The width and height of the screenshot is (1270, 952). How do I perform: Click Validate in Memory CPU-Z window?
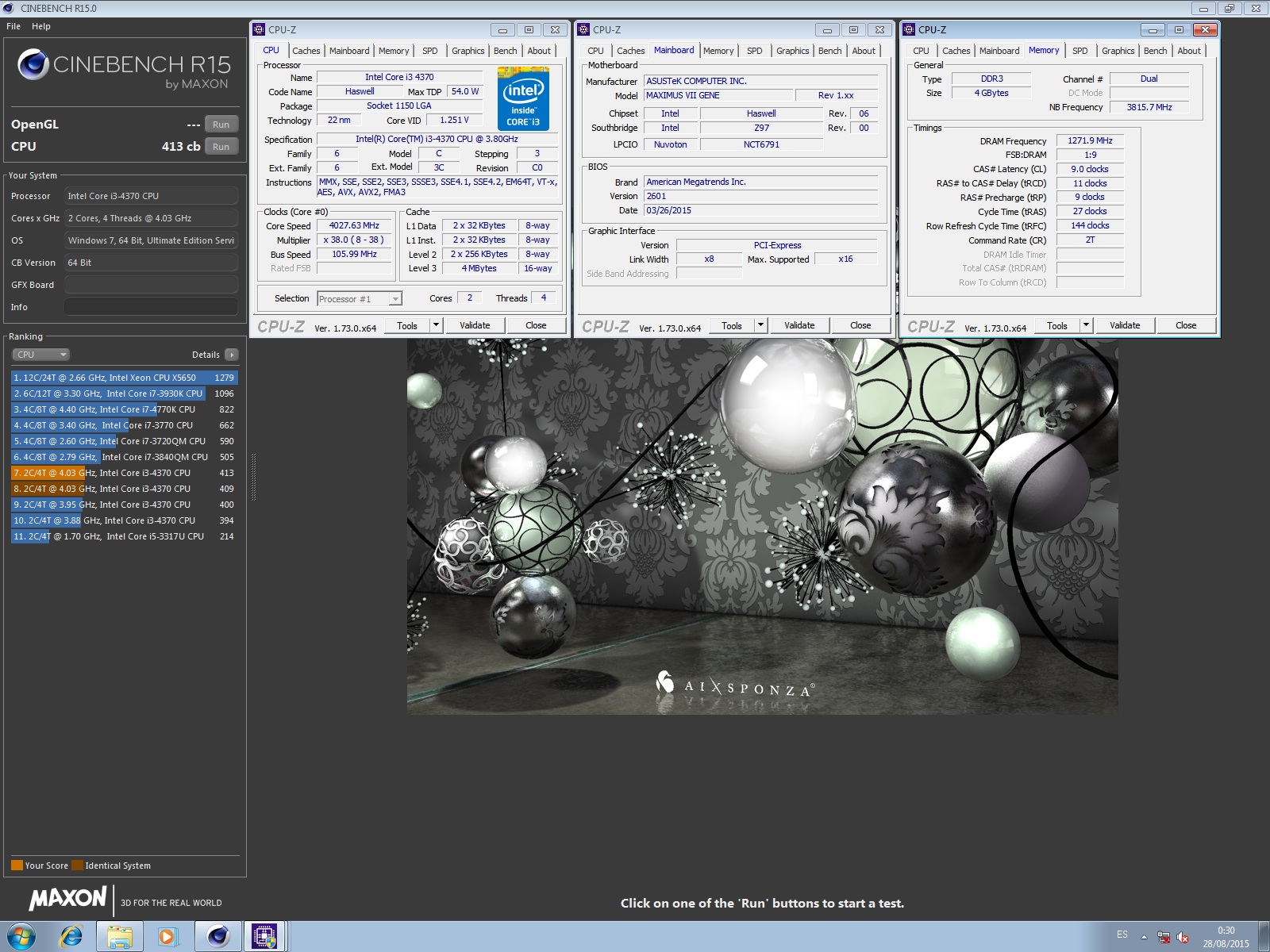1125,325
